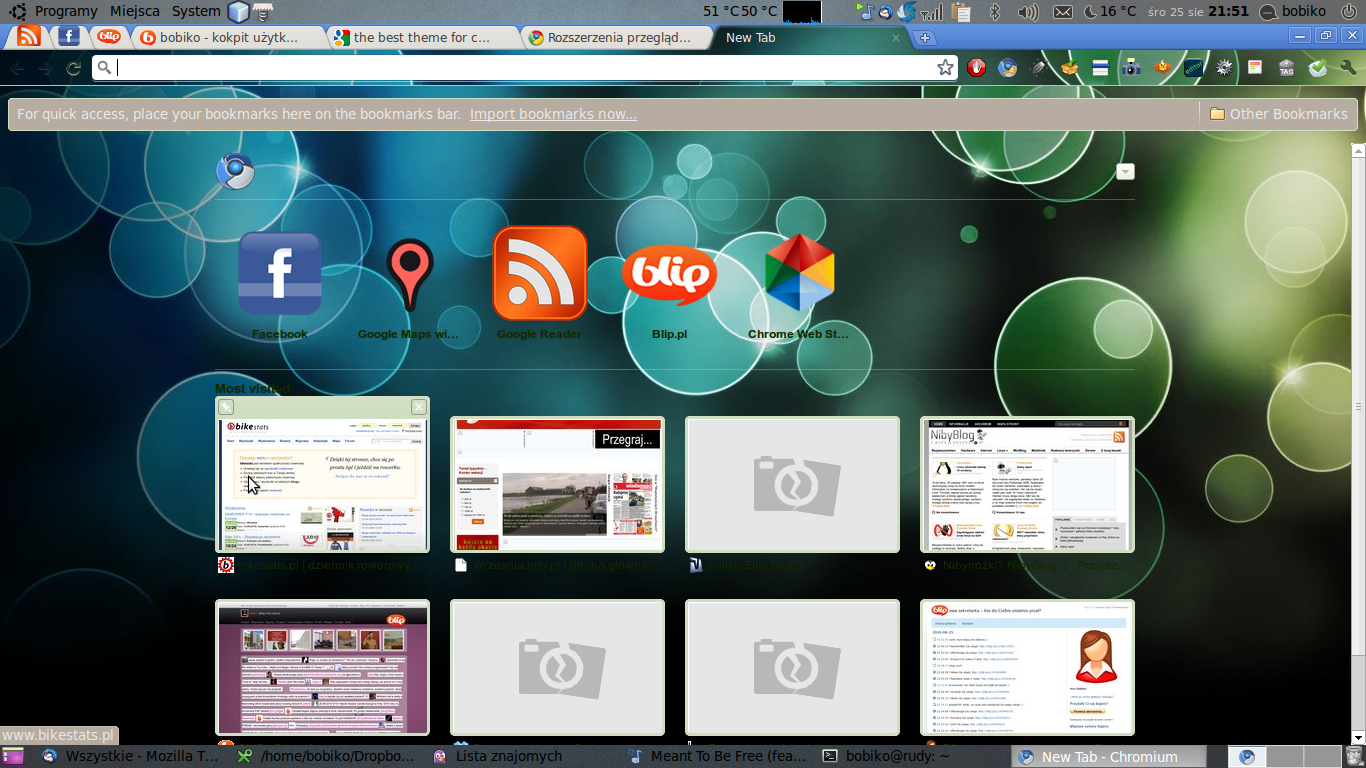Open the bikestats.pl most-visited thumbnail

pos(322,484)
